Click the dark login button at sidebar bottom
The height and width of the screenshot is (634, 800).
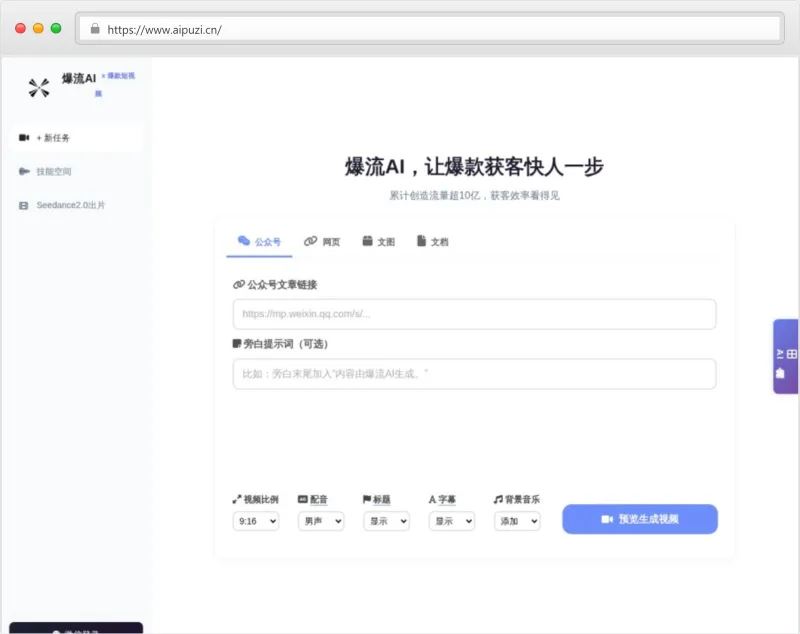(x=76, y=628)
